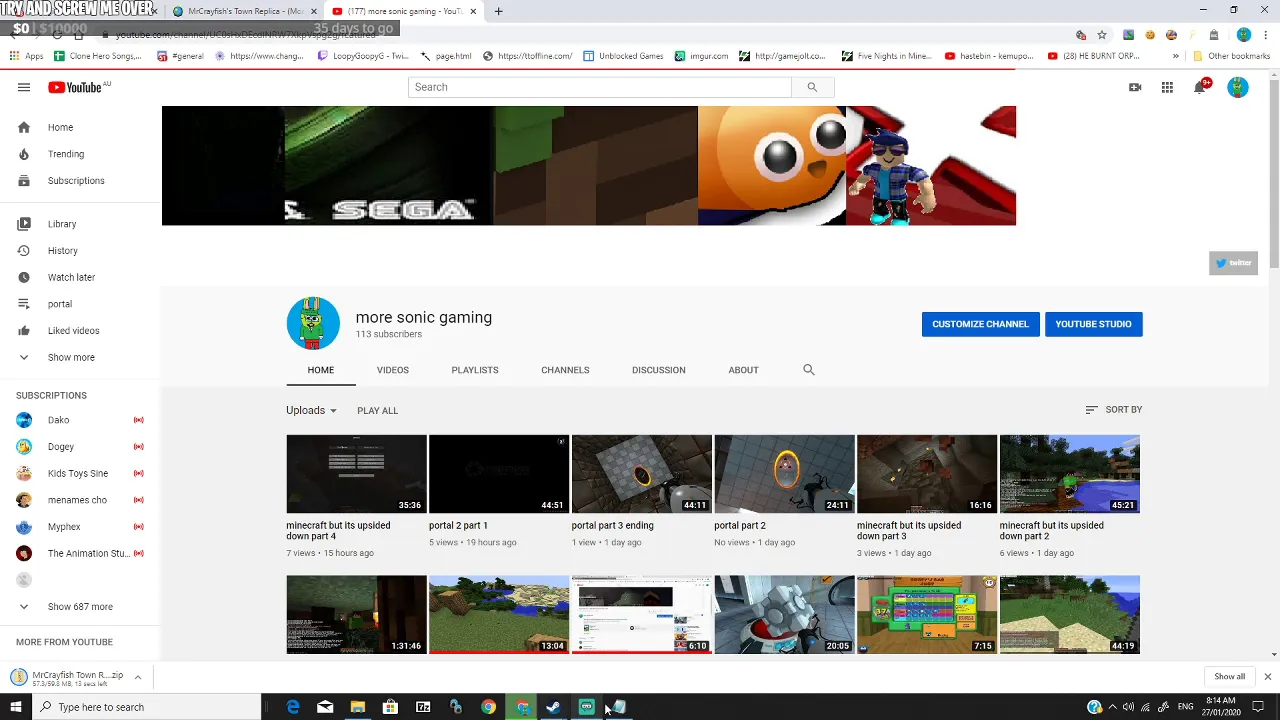
Task: Click YouTube Studio button
Action: click(x=1094, y=324)
